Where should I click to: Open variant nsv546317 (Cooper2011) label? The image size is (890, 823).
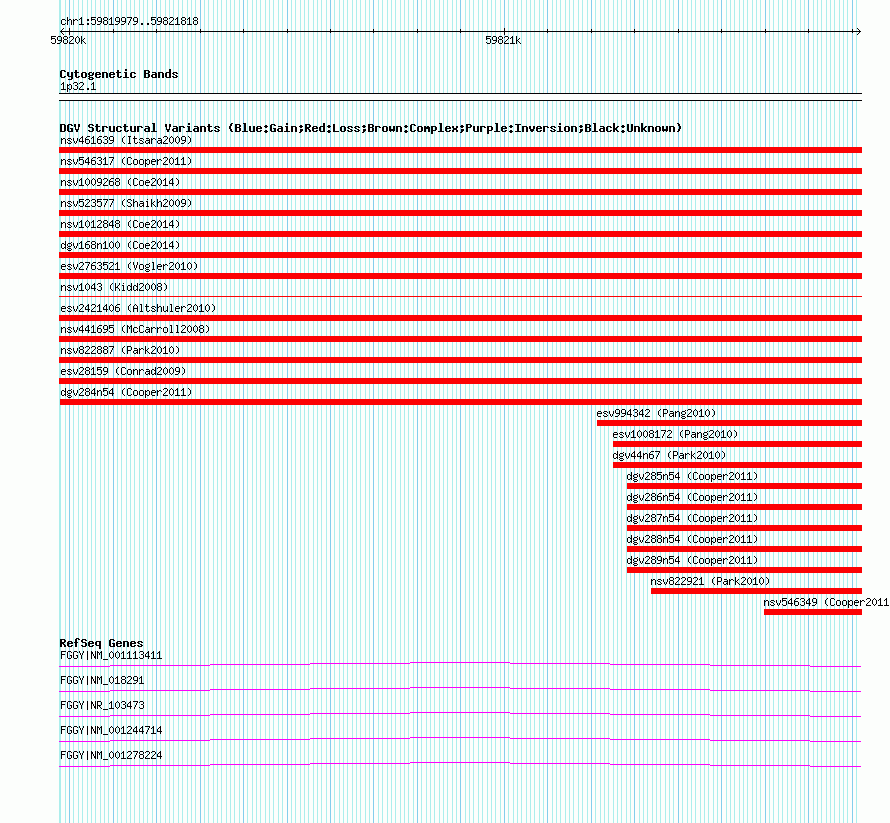coord(126,161)
